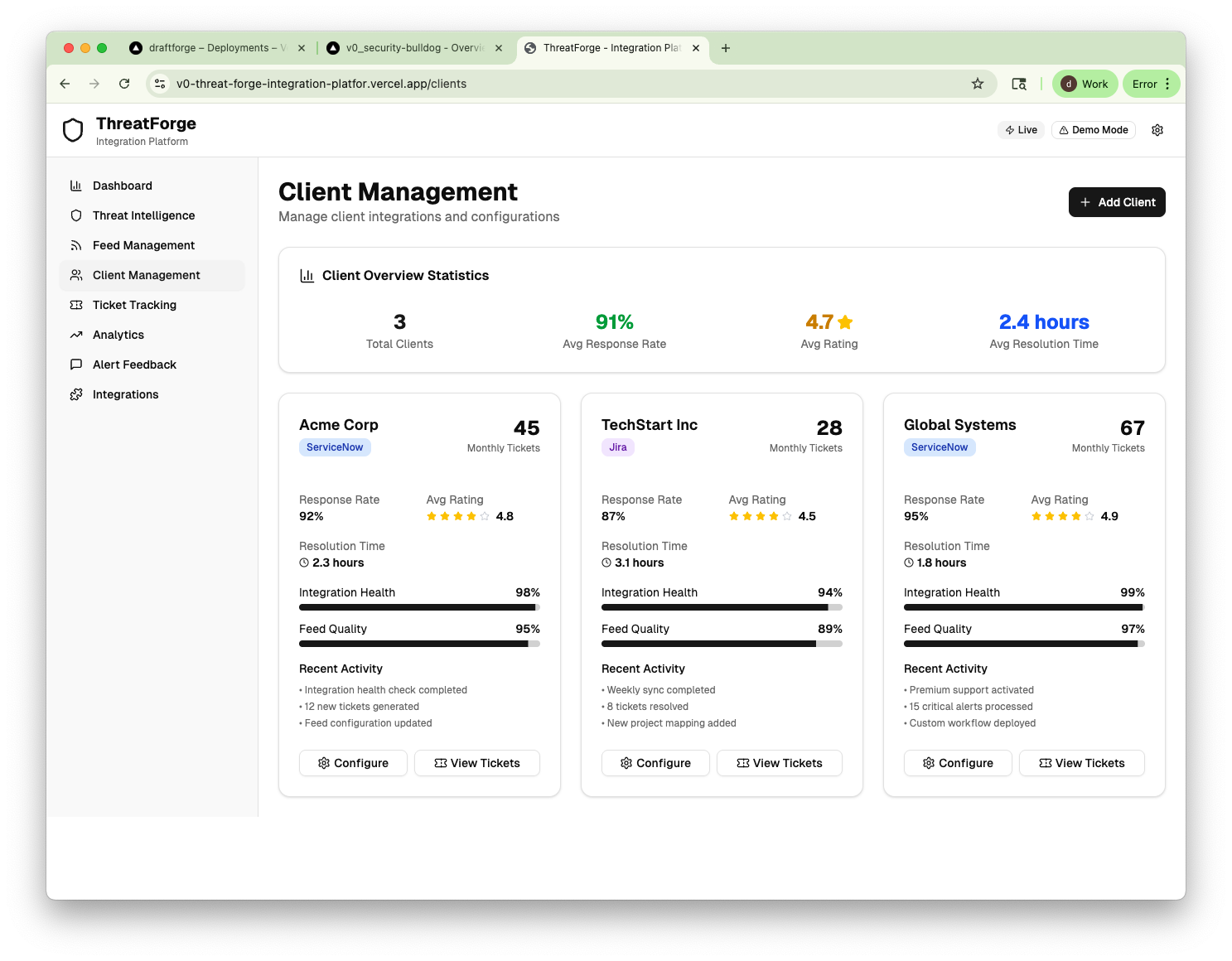The height and width of the screenshot is (961, 1232).
Task: Click Acme Corp resolution time clock icon
Action: click(304, 563)
